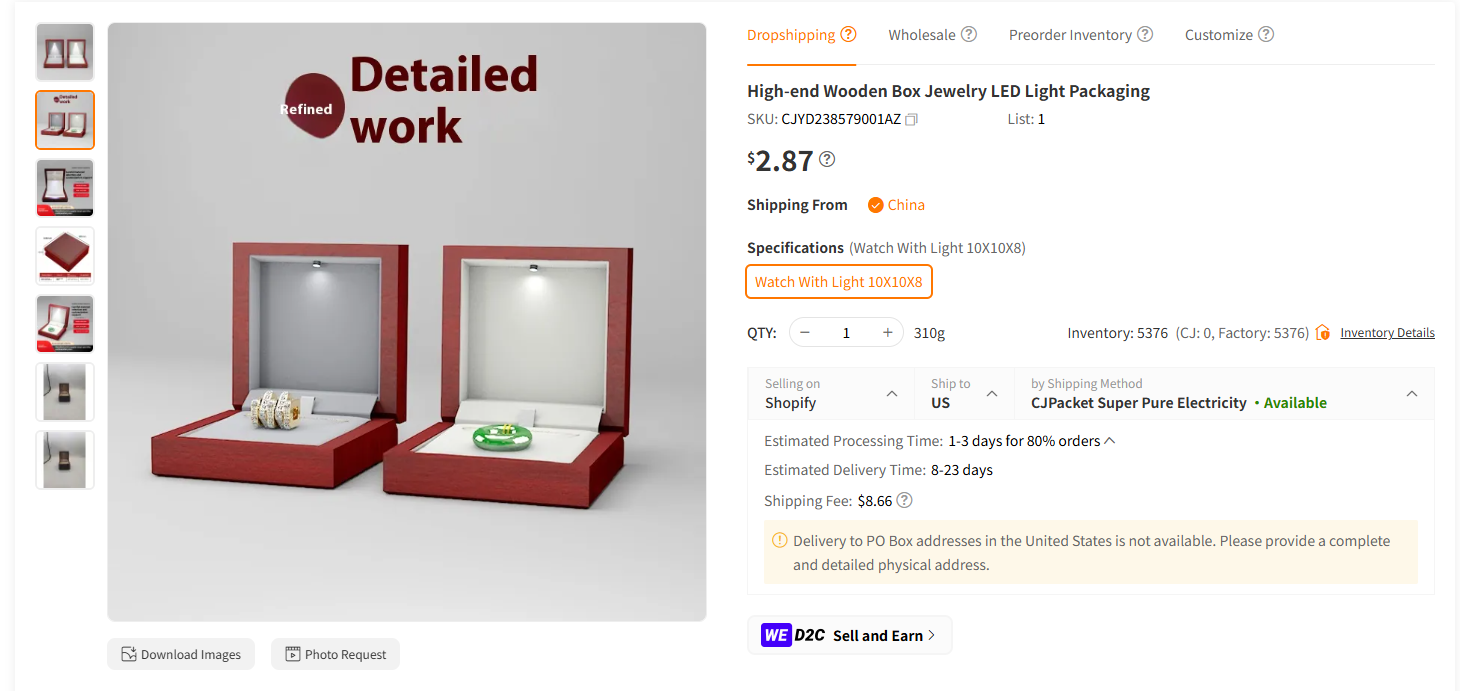This screenshot has width=1460, height=691.
Task: Click the Wholesale question mark icon
Action: tap(968, 33)
